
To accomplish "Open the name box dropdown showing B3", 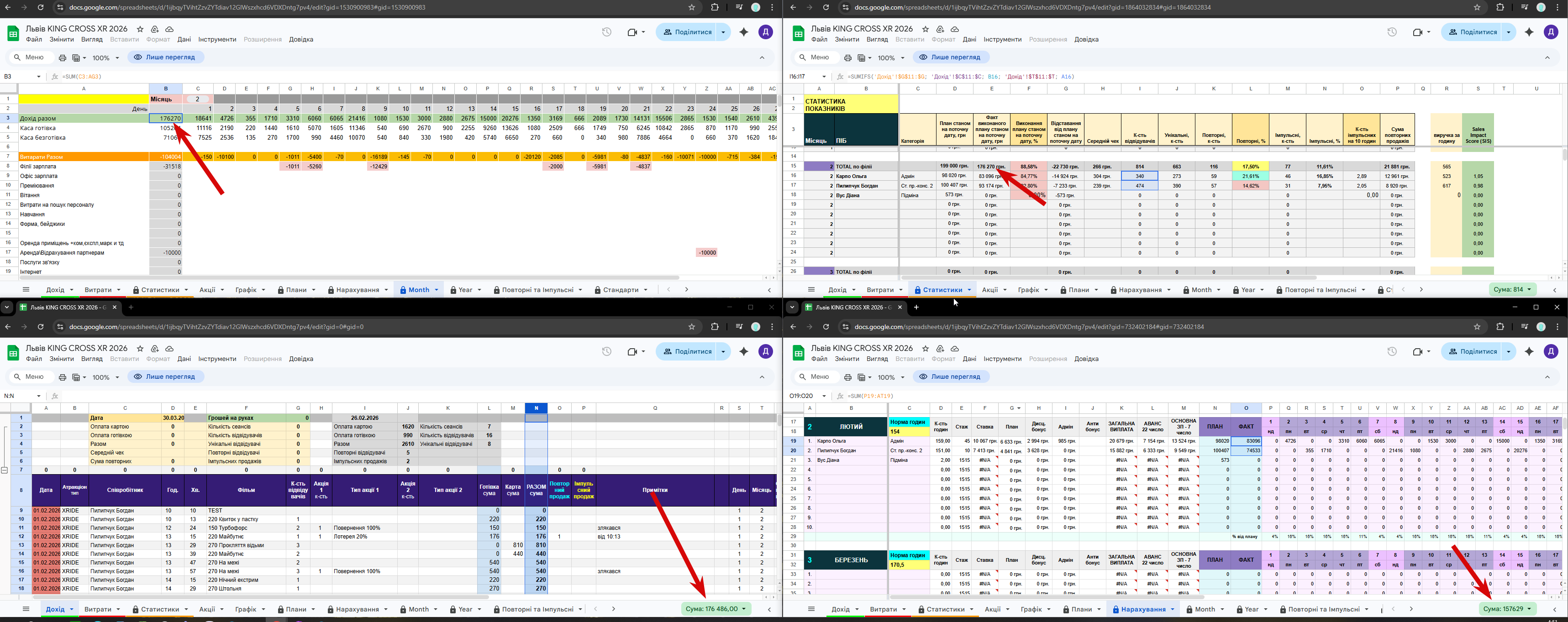I will (38, 77).
